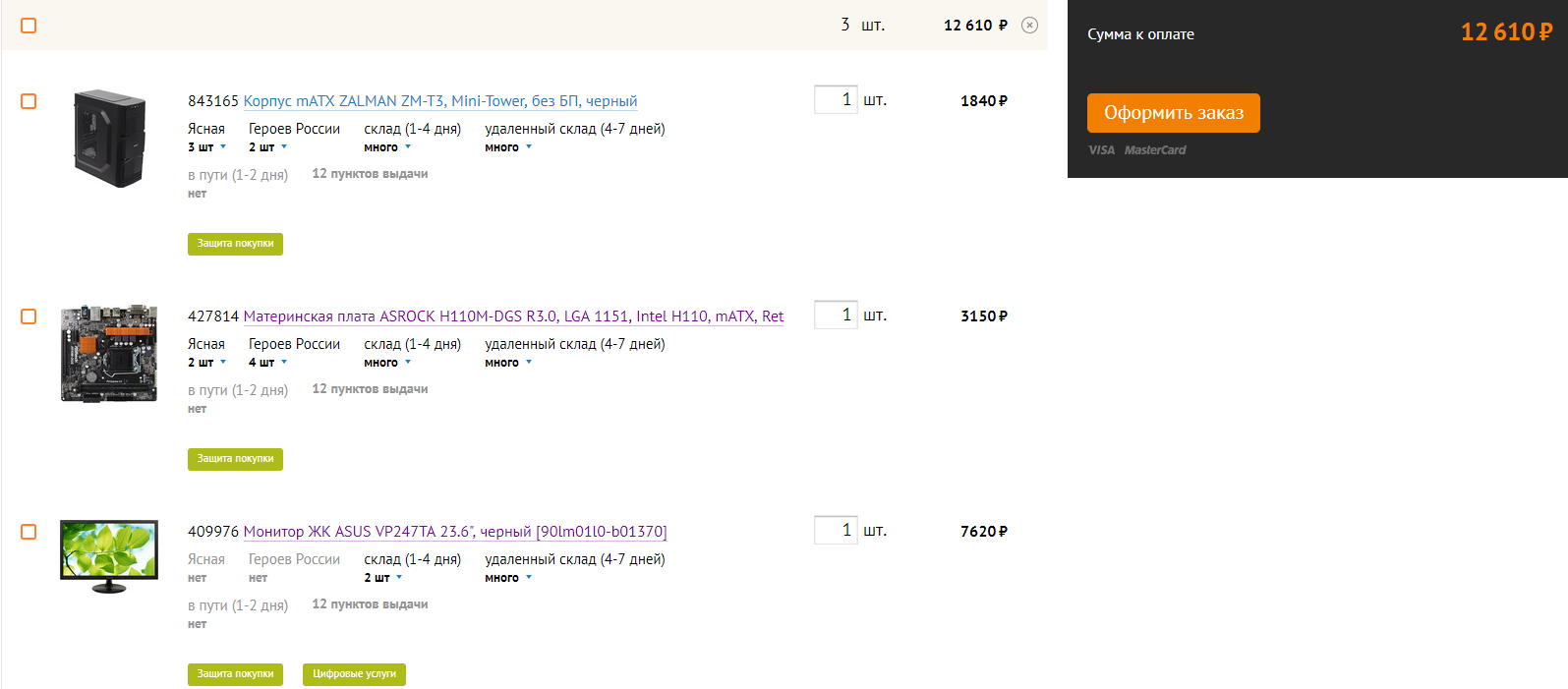Open the ASUS monitor product image

point(109,556)
